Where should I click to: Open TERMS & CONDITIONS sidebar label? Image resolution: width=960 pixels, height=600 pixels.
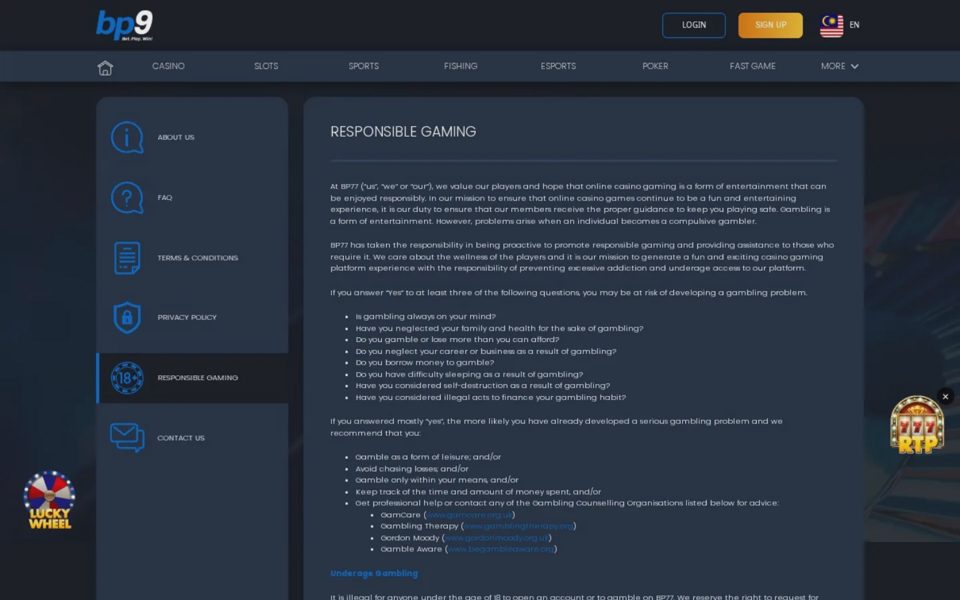point(198,258)
